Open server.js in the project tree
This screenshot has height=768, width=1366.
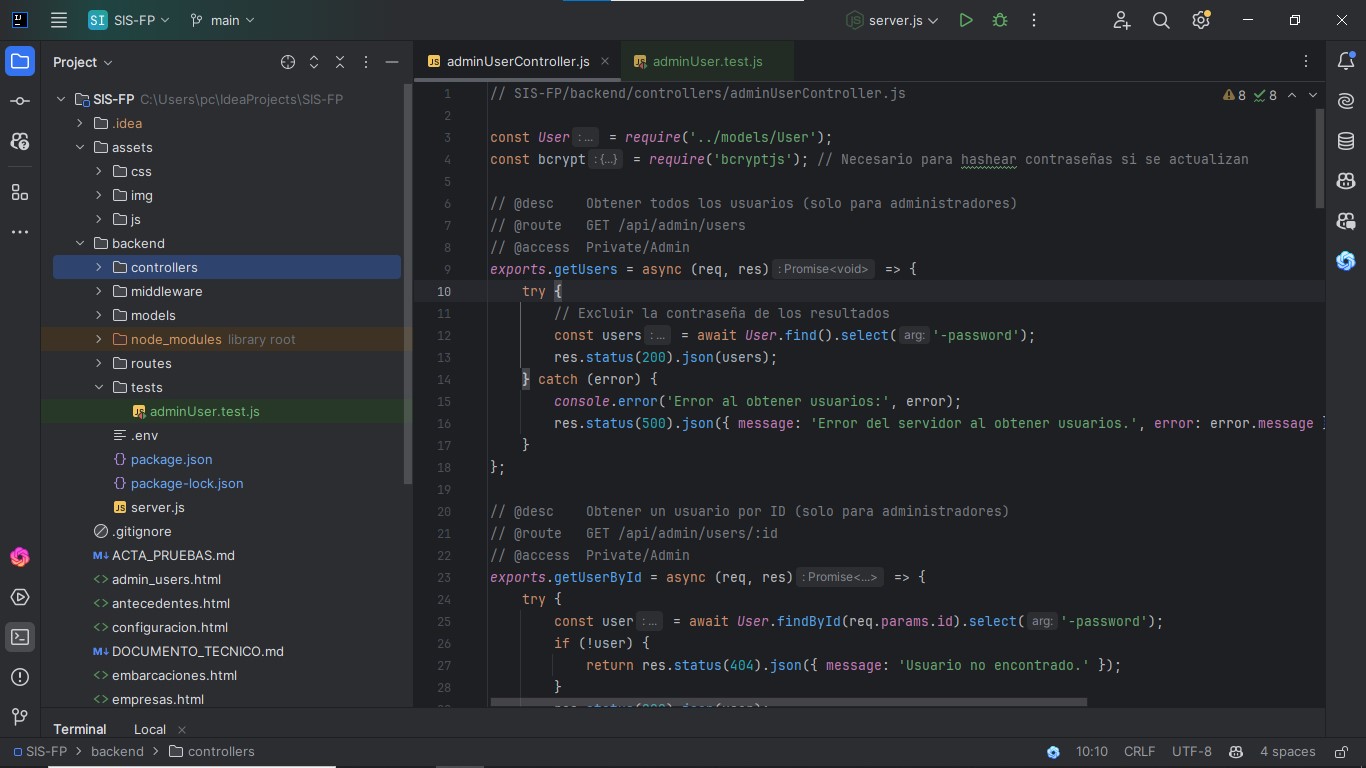click(x=157, y=507)
